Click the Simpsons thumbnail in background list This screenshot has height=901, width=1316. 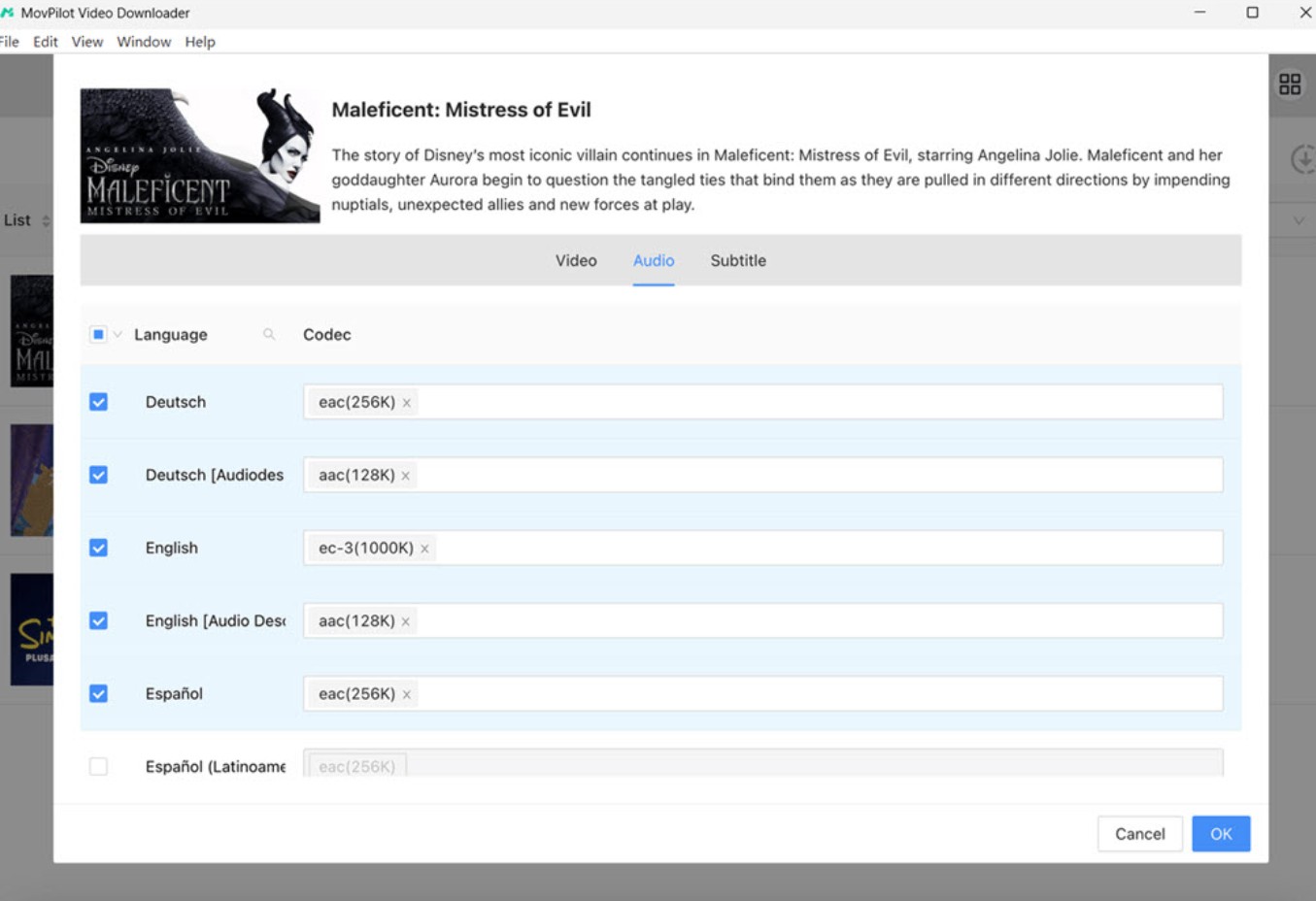pos(32,629)
